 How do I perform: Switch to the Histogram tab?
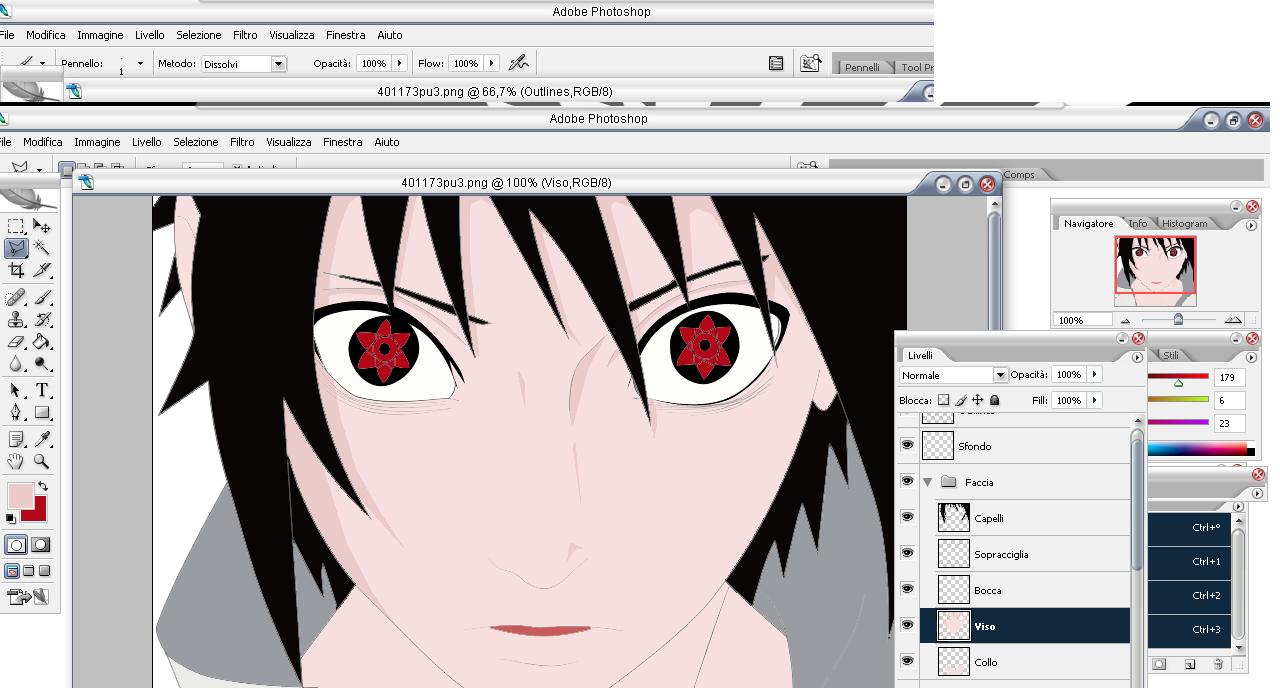coord(1185,223)
